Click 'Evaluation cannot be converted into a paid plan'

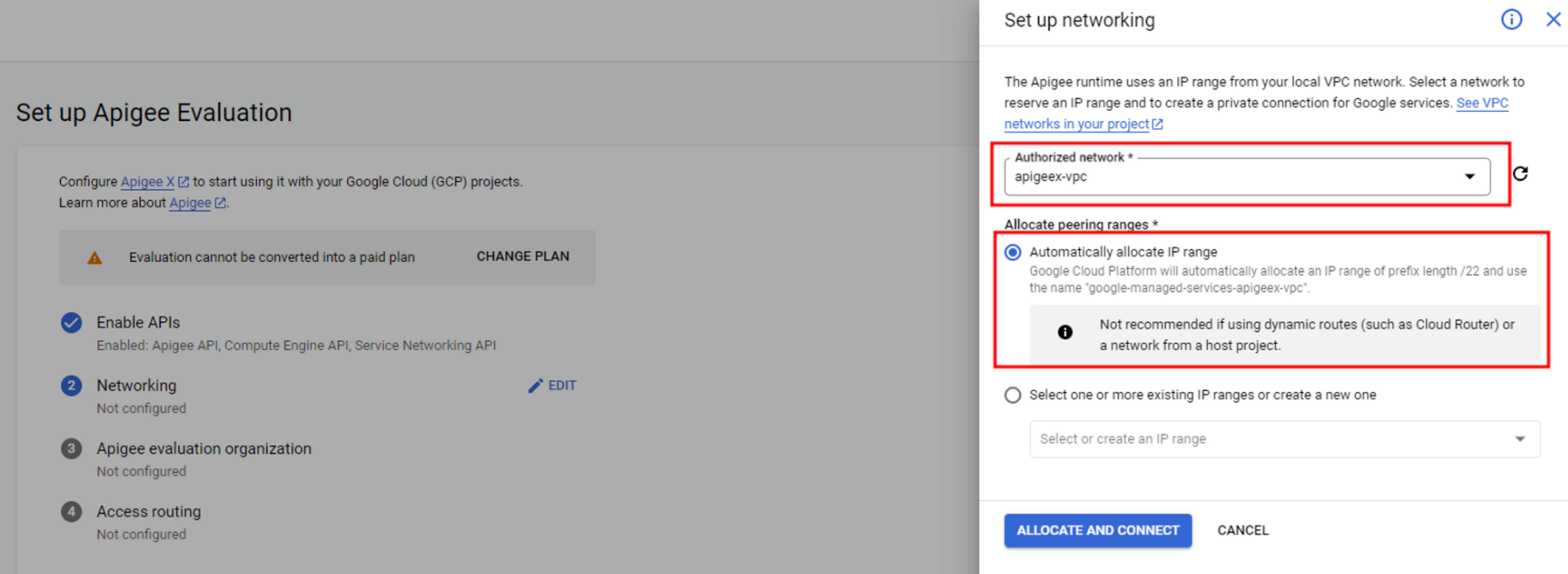click(272, 257)
